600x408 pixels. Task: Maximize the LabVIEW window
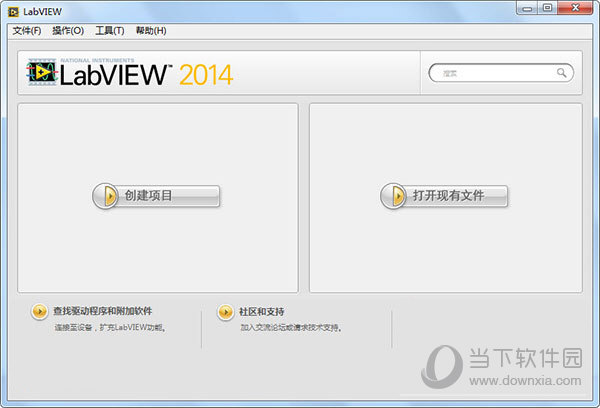coord(548,8)
